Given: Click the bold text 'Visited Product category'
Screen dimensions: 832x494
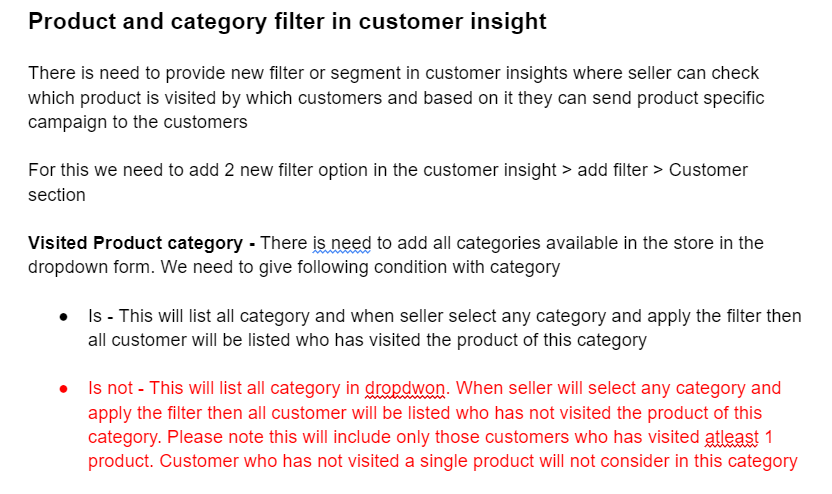Looking at the screenshot, I should click(135, 243).
